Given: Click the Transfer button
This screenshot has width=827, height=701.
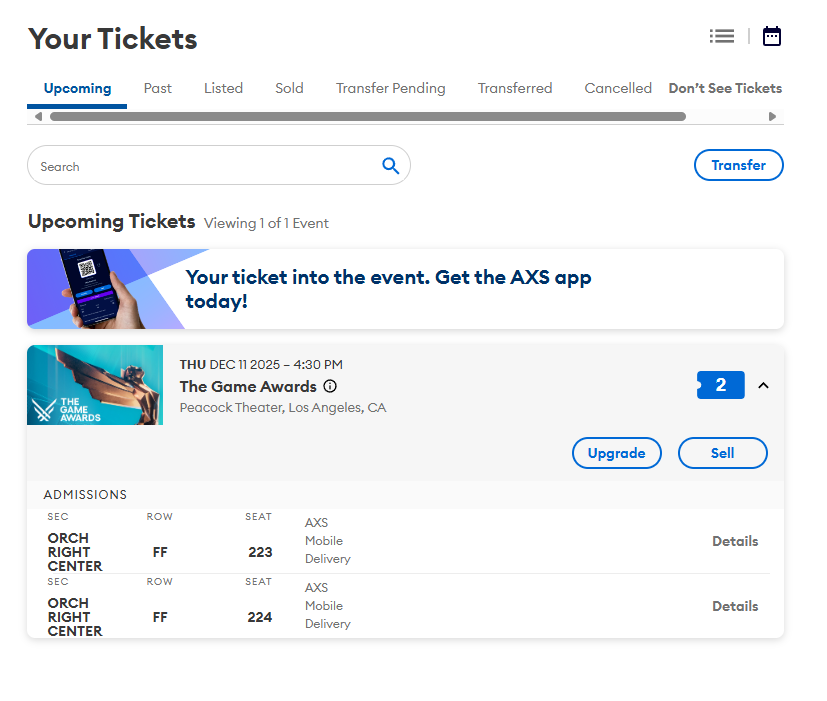Looking at the screenshot, I should tap(738, 165).
